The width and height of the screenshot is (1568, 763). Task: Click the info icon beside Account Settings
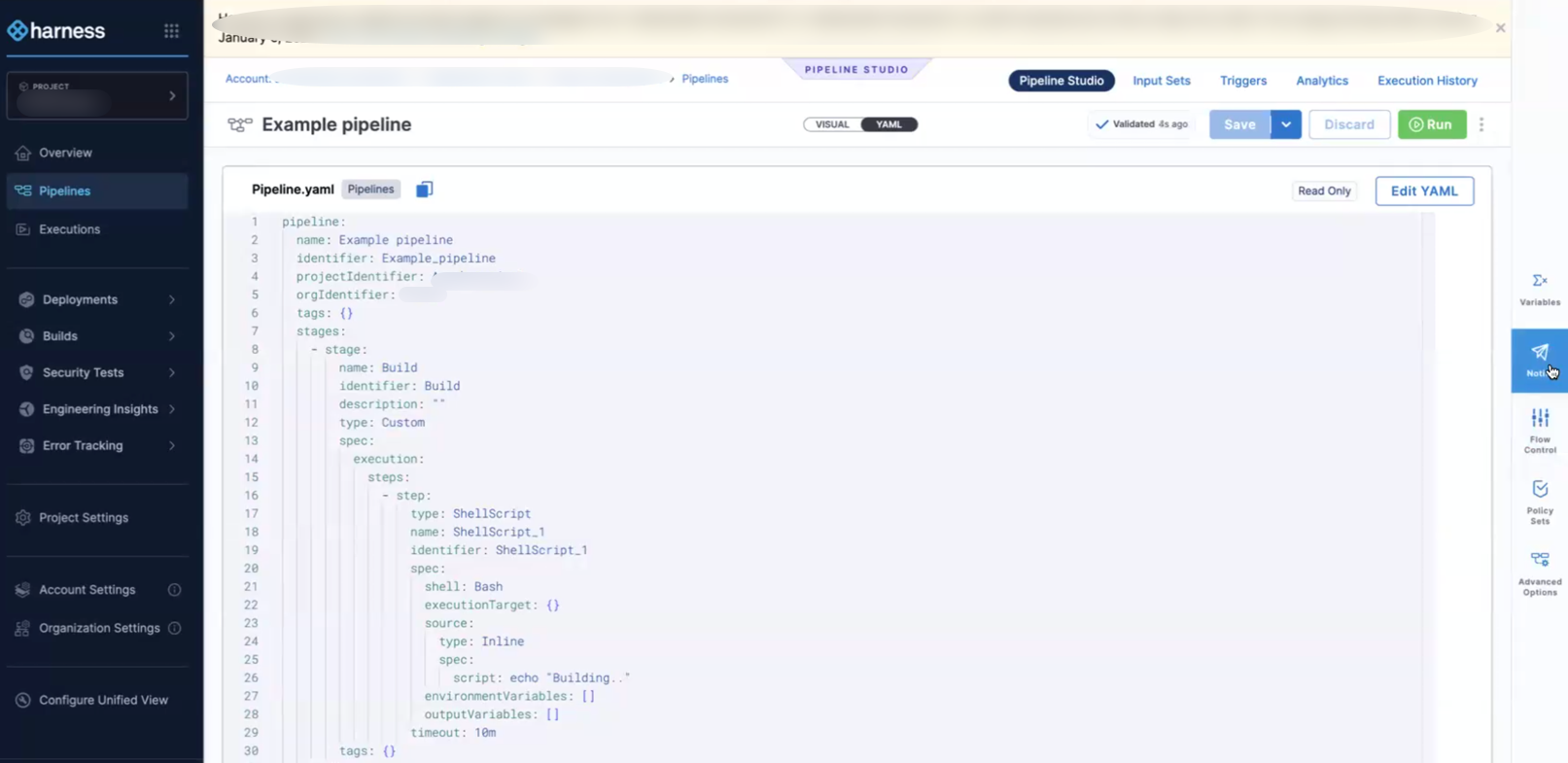click(175, 590)
